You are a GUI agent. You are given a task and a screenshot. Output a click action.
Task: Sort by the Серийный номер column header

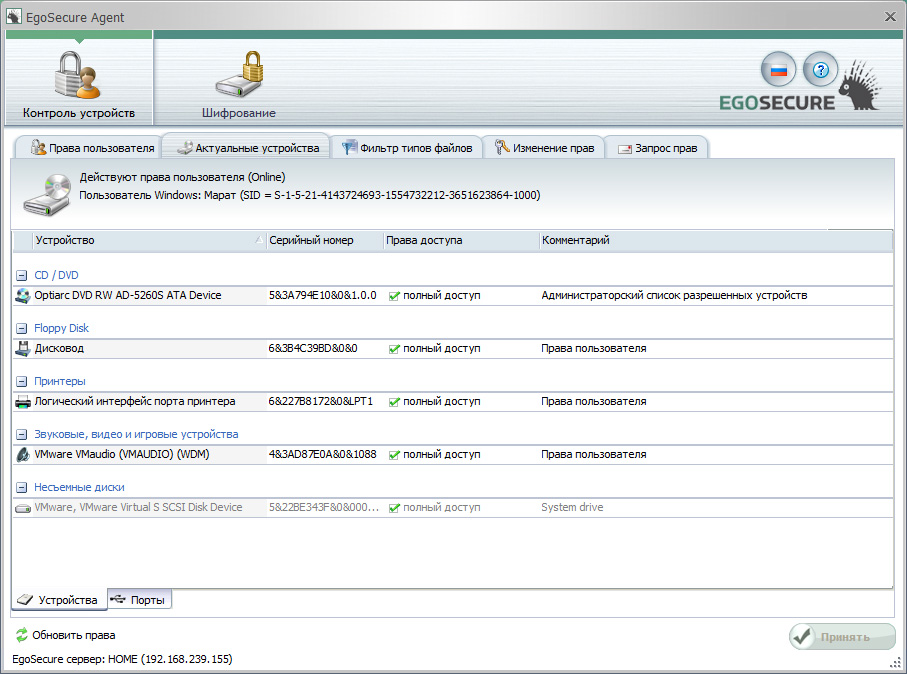(x=325, y=240)
